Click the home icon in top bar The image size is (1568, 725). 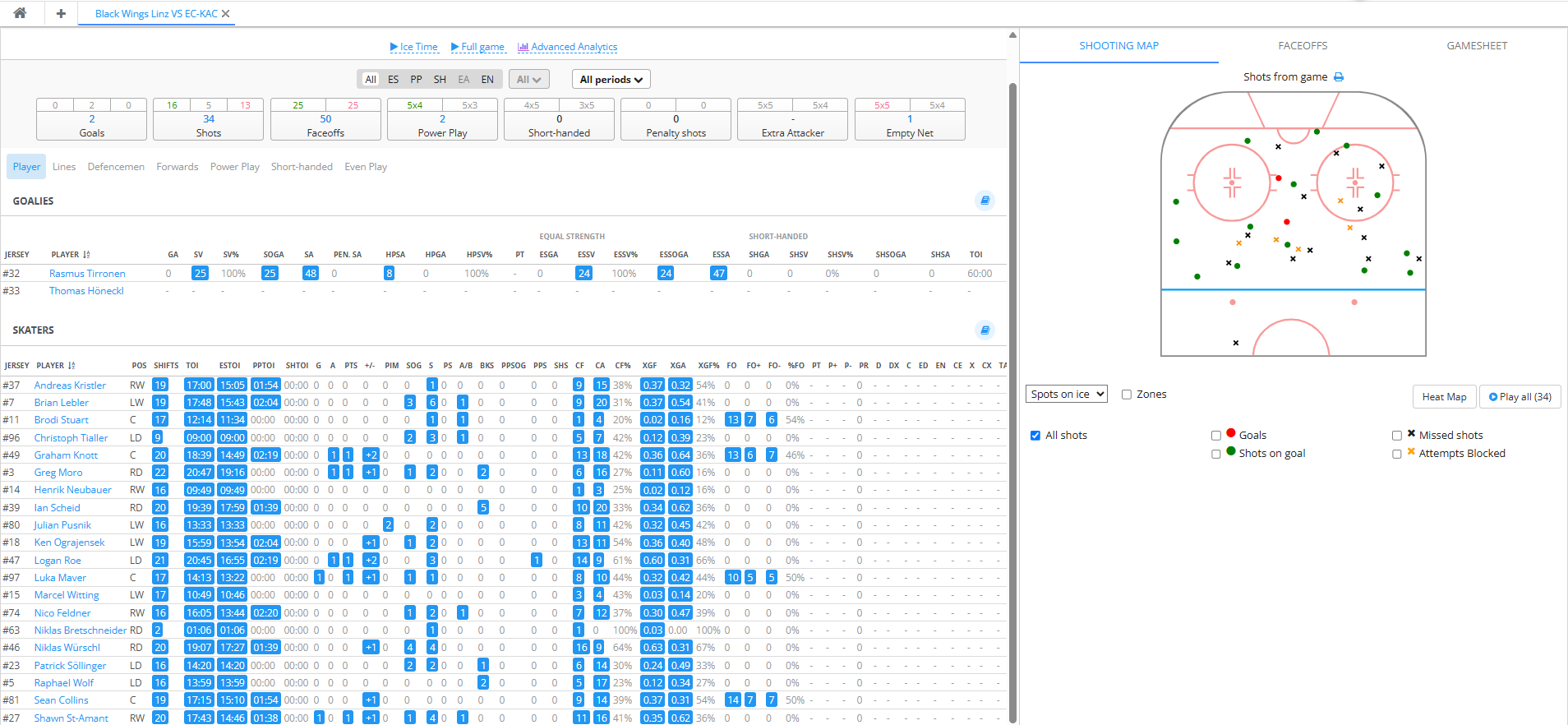click(20, 13)
